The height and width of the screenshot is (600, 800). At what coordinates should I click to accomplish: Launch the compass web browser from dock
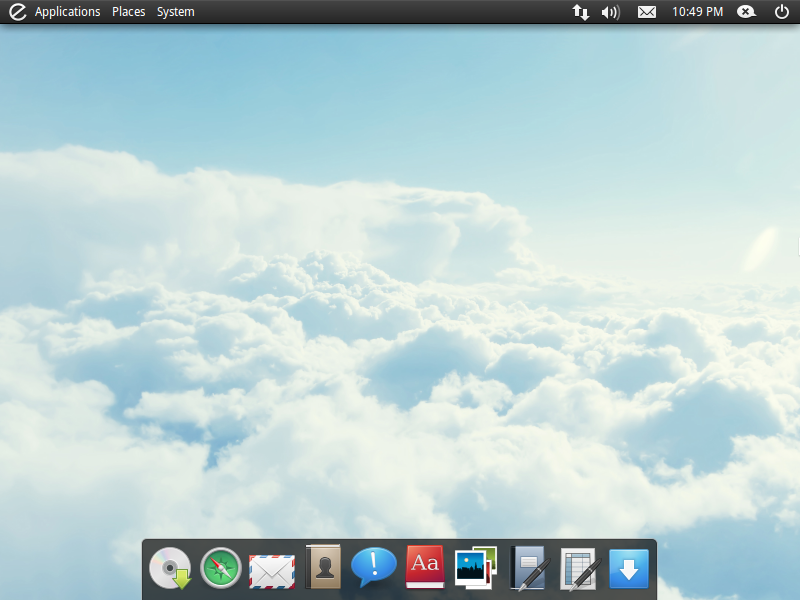[221, 569]
